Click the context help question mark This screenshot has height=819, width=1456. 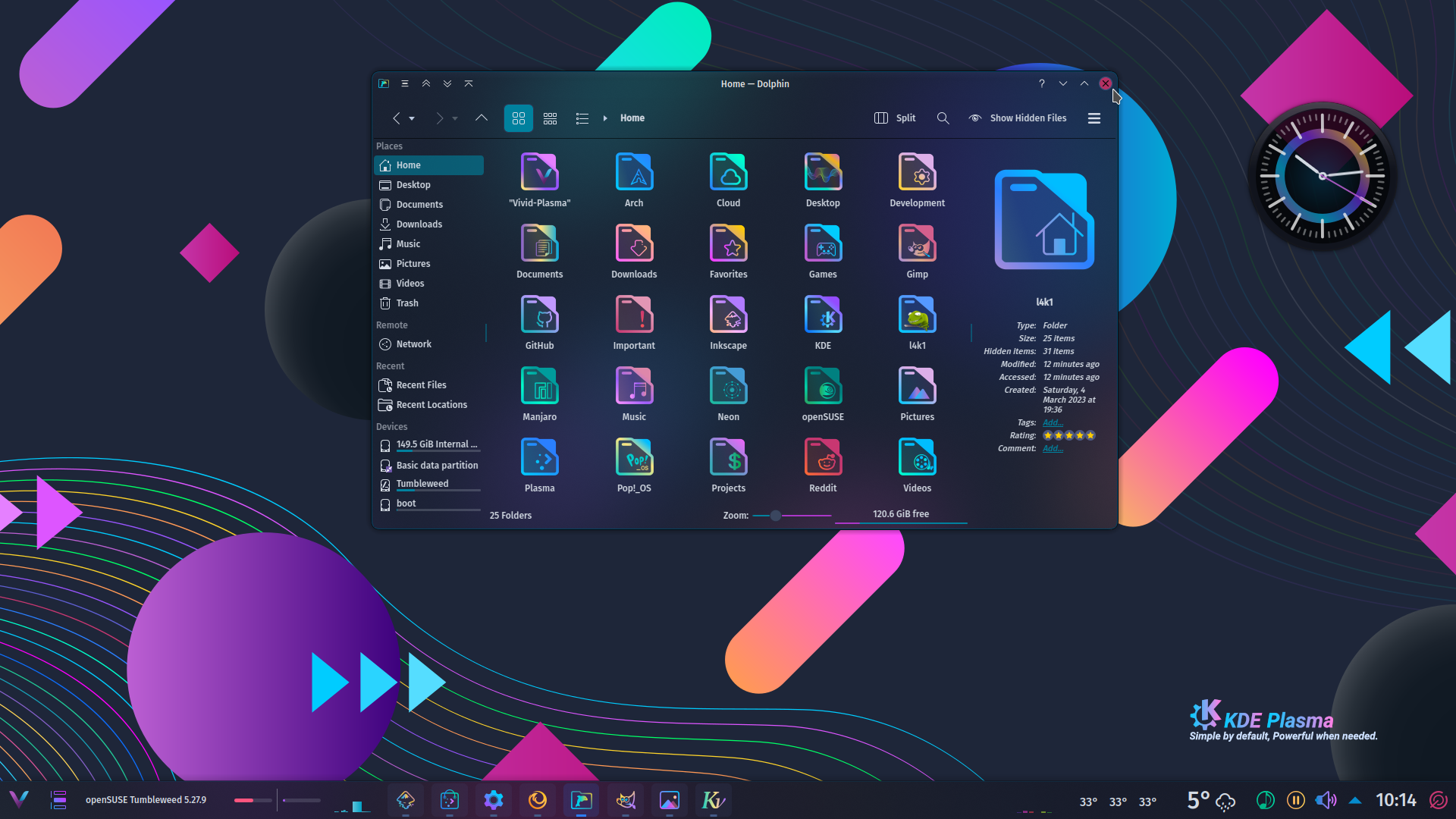pyautogui.click(x=1042, y=83)
